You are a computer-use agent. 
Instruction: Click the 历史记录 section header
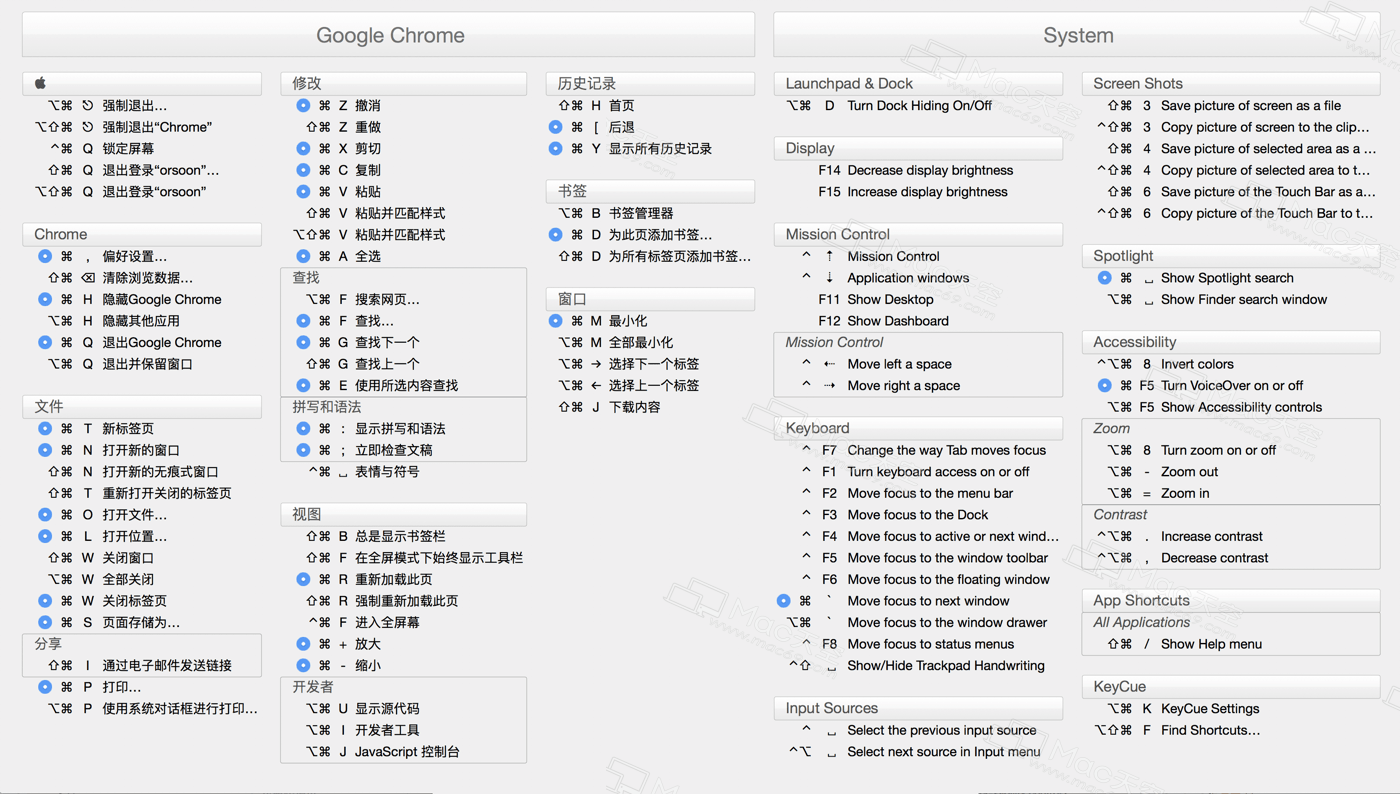[650, 83]
